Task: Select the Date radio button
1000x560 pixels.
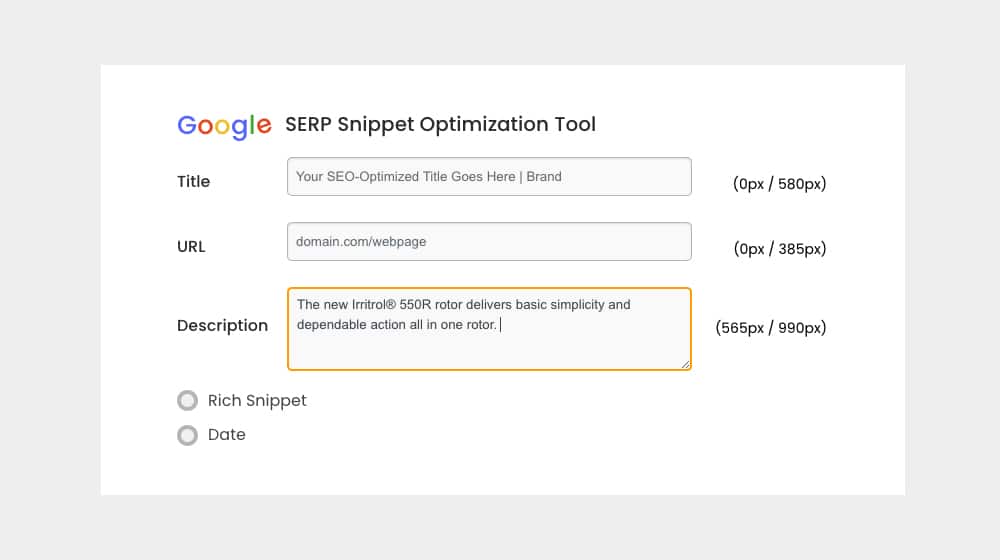Action: pos(188,435)
